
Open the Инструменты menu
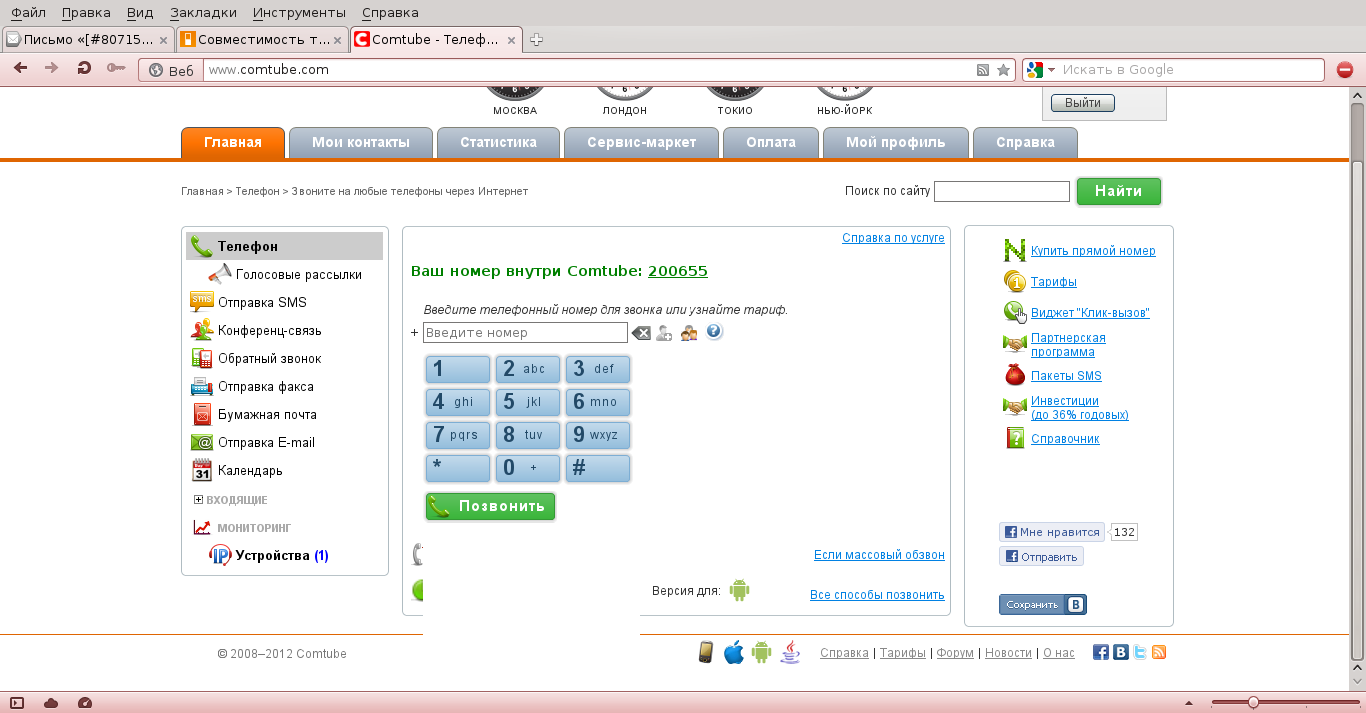(x=300, y=13)
